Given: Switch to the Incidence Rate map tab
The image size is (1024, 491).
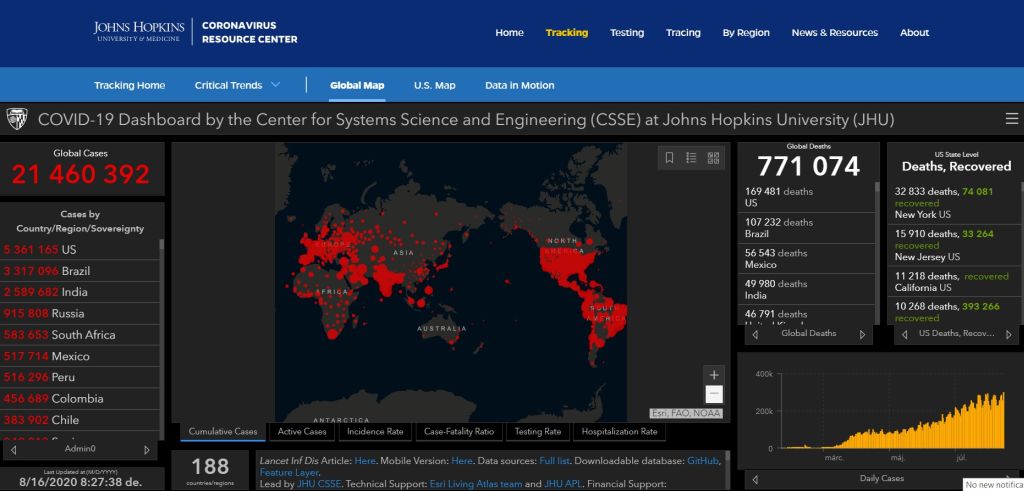Looking at the screenshot, I should coord(376,432).
